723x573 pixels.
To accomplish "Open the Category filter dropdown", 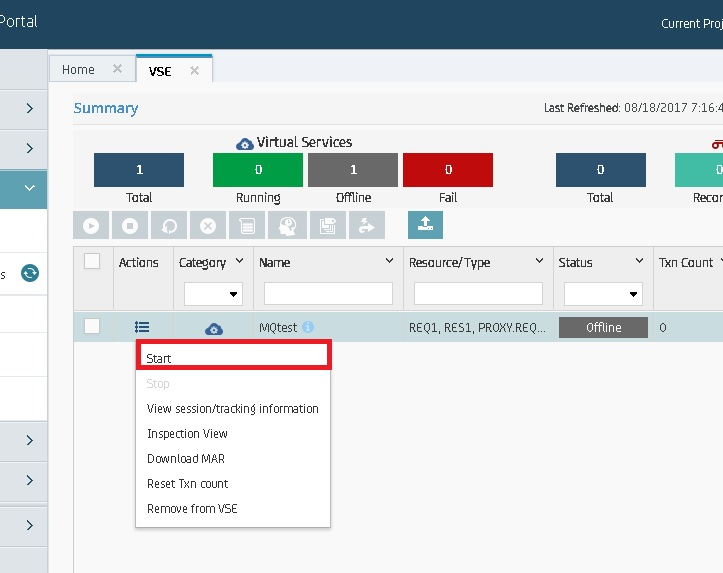I will click(213, 294).
